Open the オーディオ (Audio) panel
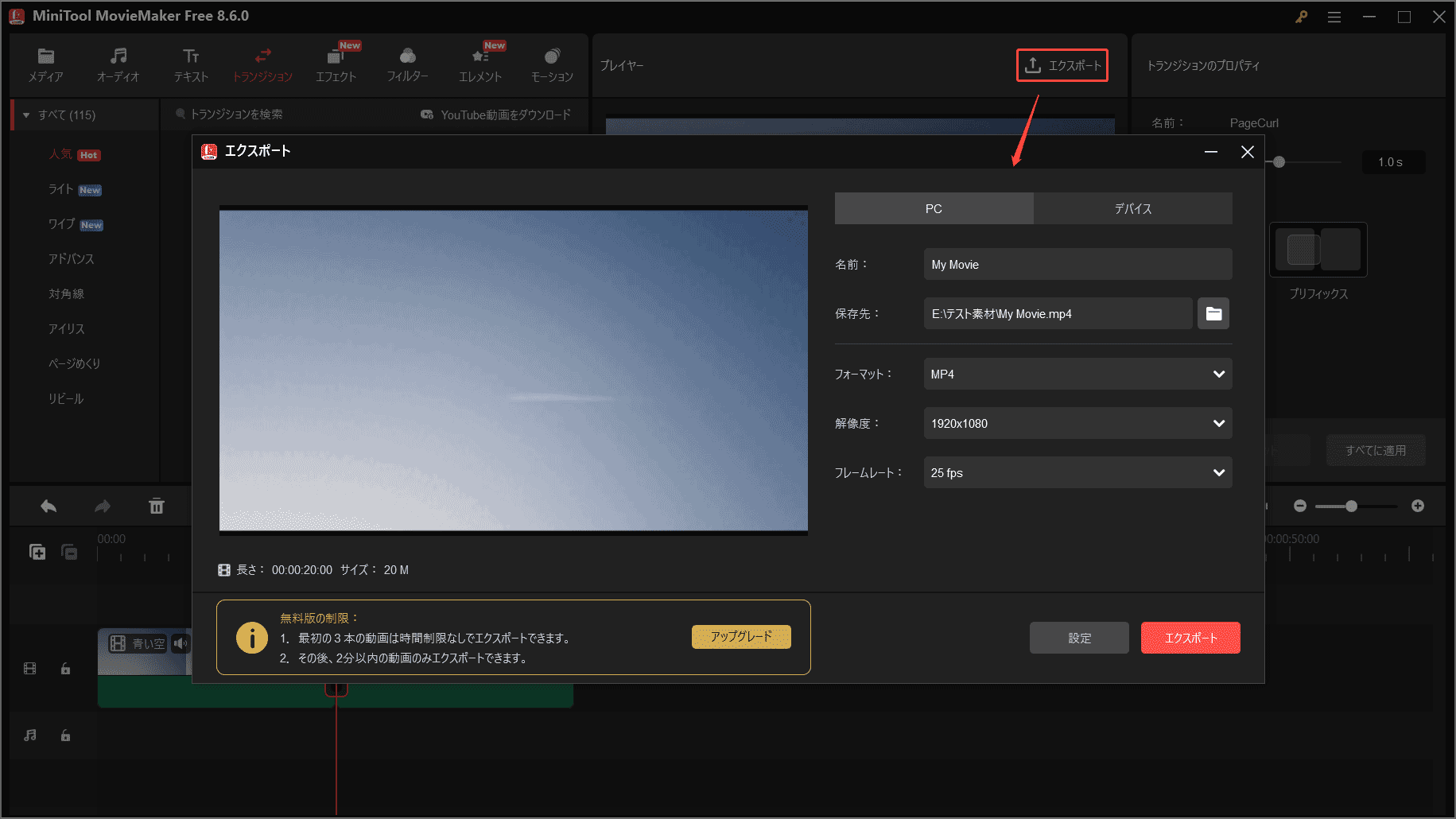Image resolution: width=1456 pixels, height=819 pixels. 118,64
